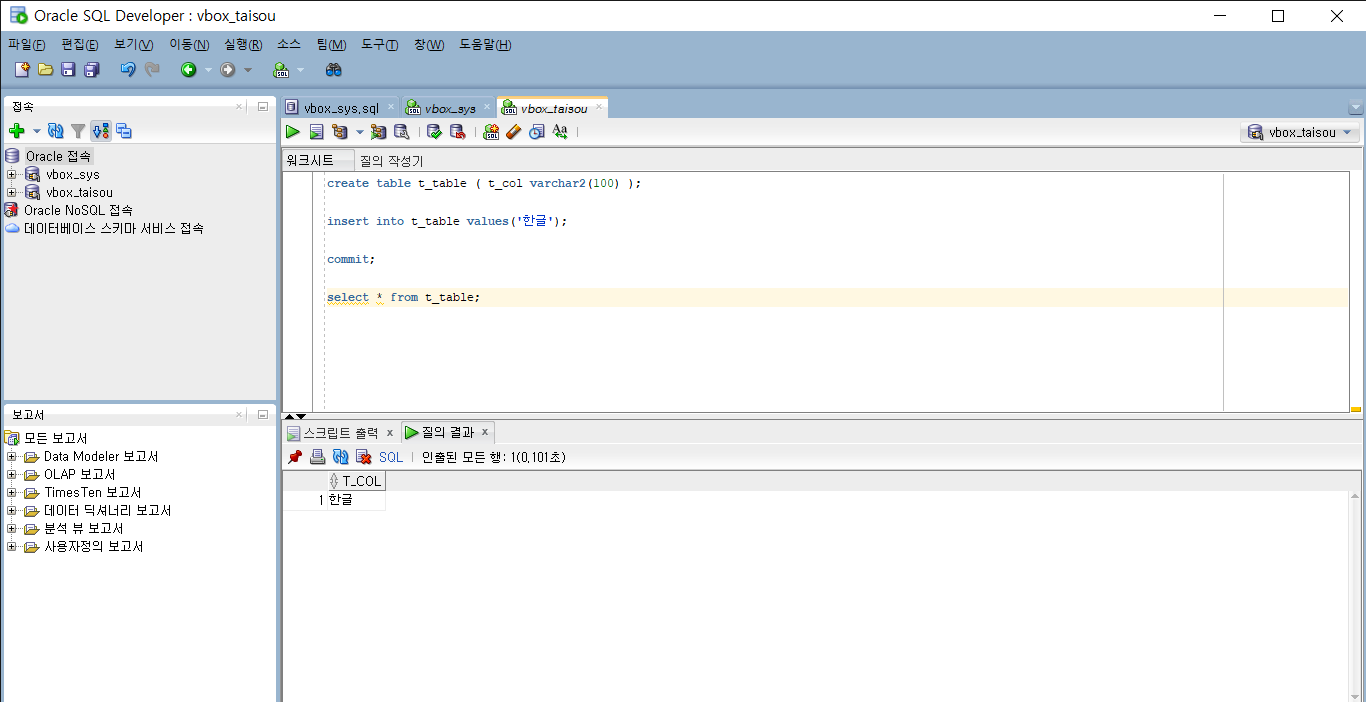This screenshot has width=1366, height=702.
Task: Close the 질의 결과 tab
Action: (x=485, y=432)
